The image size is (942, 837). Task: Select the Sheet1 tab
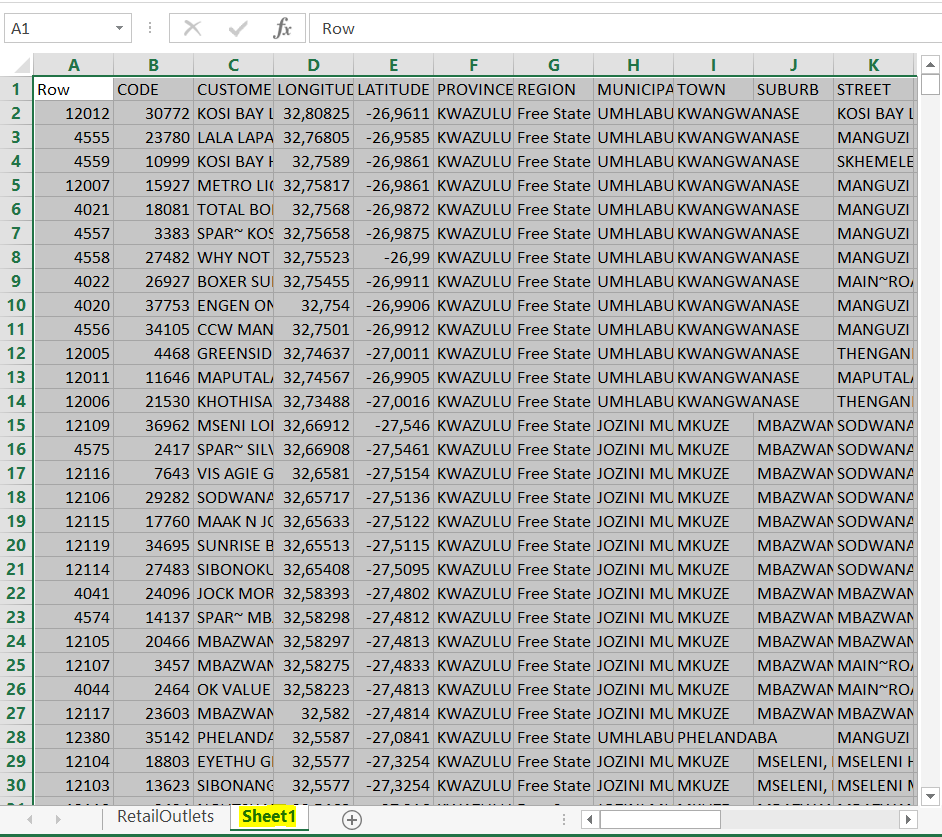tap(268, 817)
